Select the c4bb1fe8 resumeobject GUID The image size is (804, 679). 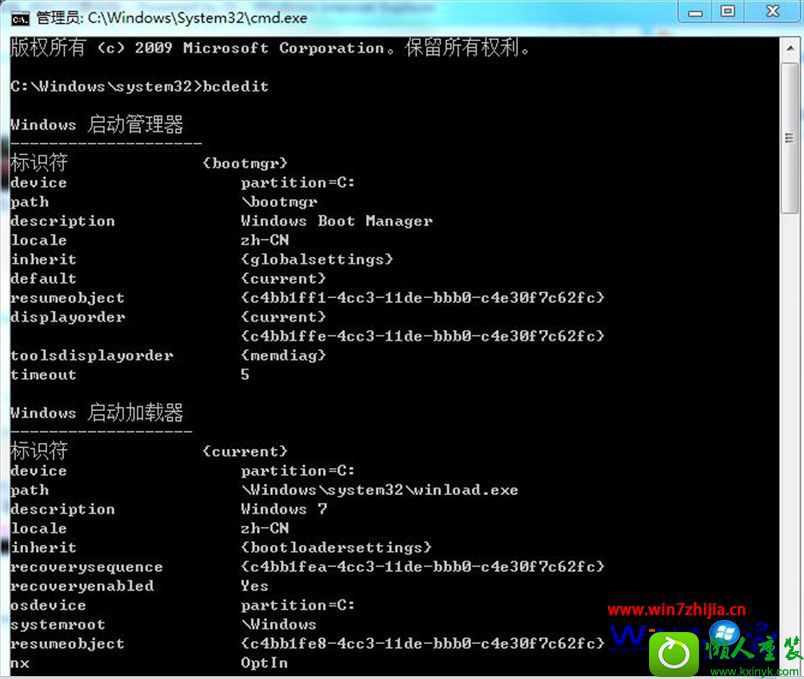[423, 644]
